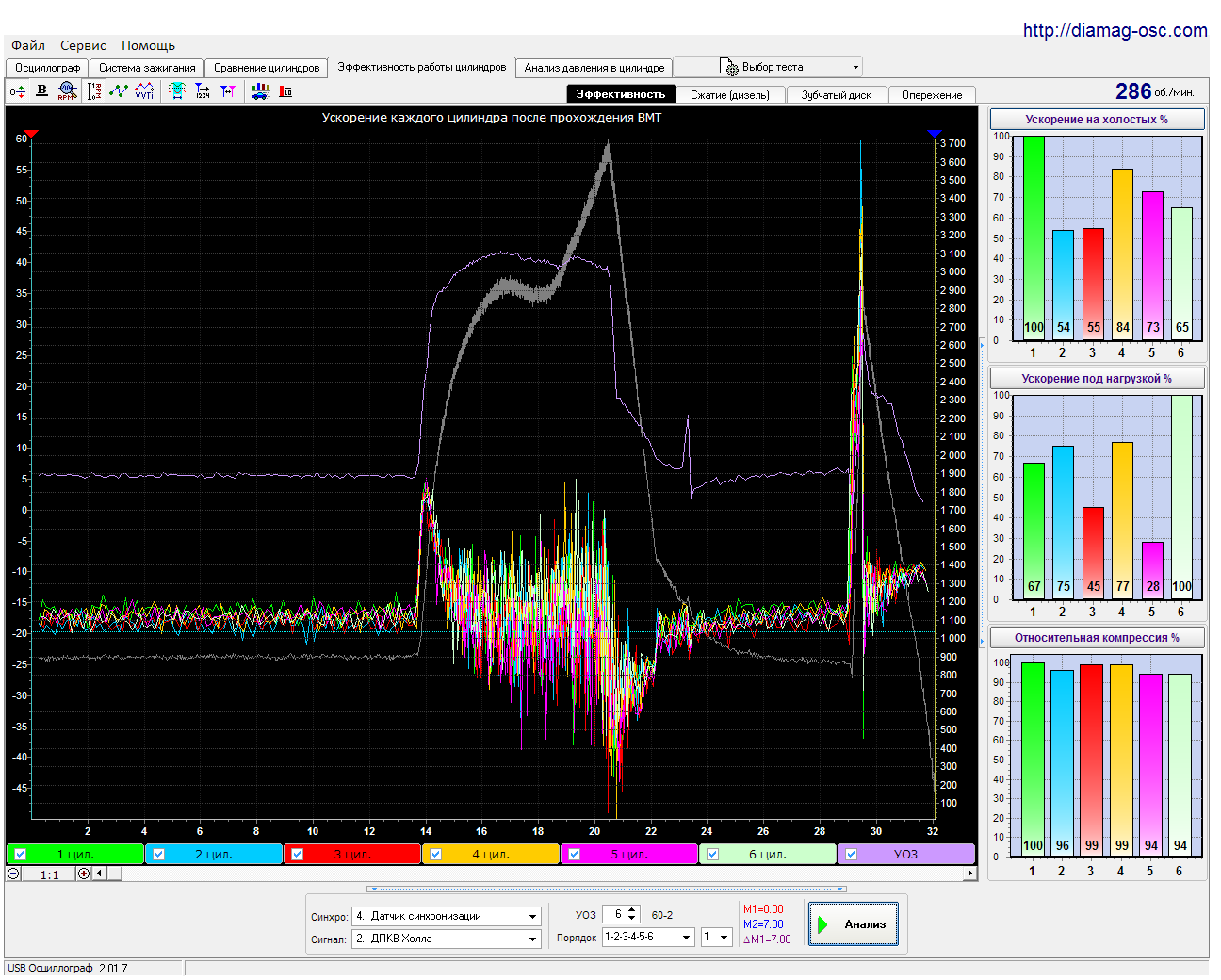Click the УОЗ value field showing 6

(615, 915)
